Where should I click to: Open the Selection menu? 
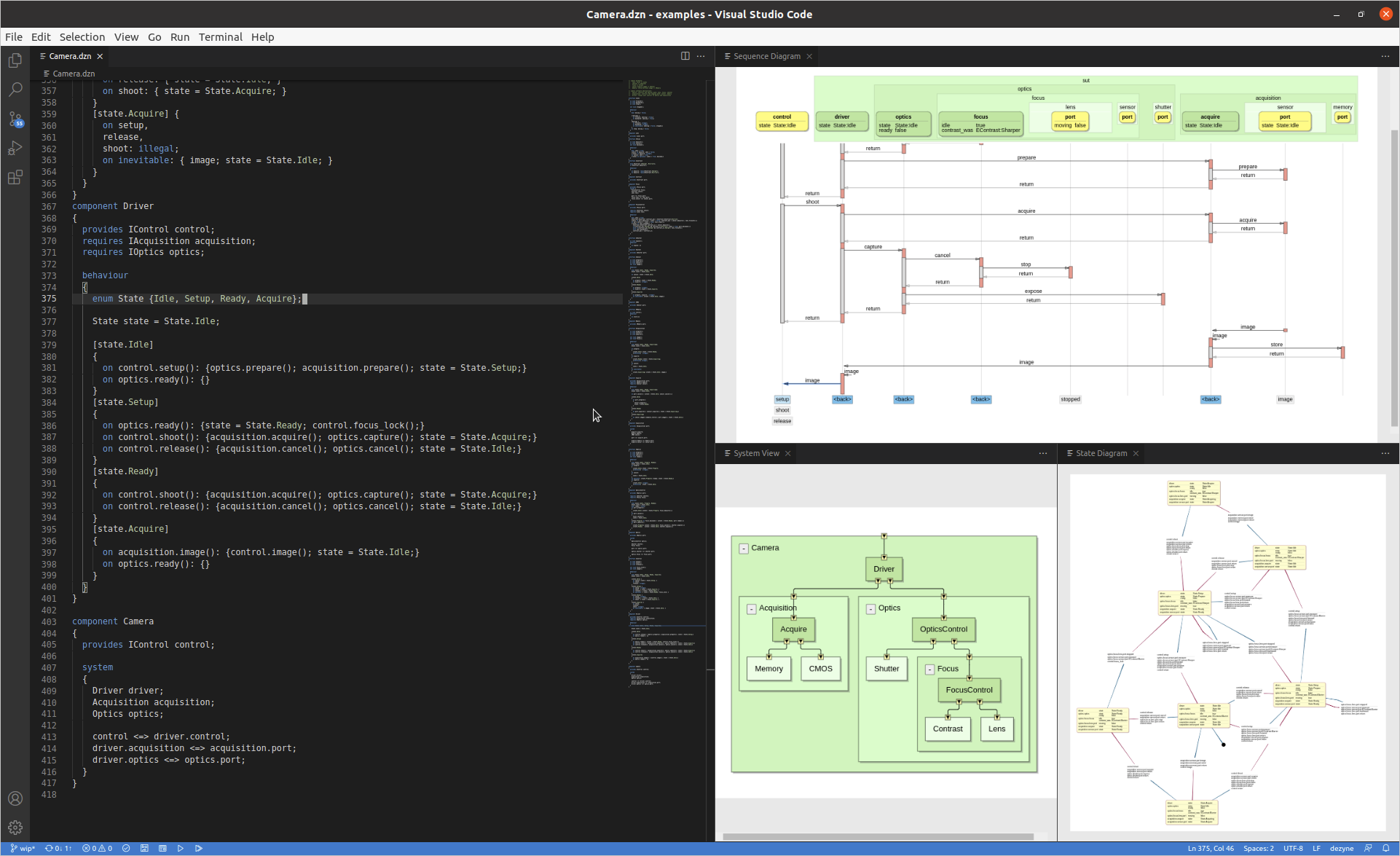click(82, 37)
